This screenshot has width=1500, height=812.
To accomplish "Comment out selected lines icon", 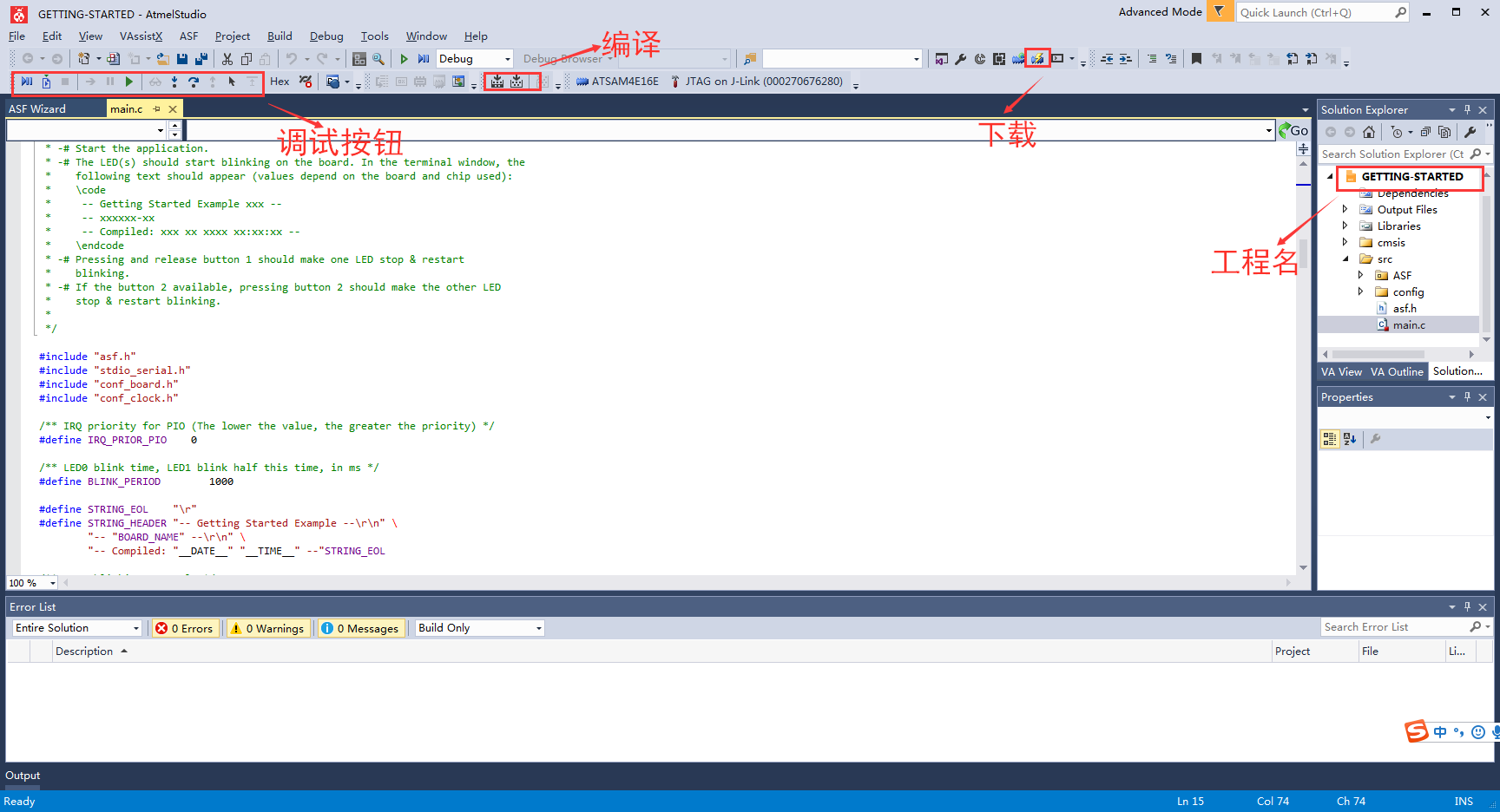I will coord(1152,59).
